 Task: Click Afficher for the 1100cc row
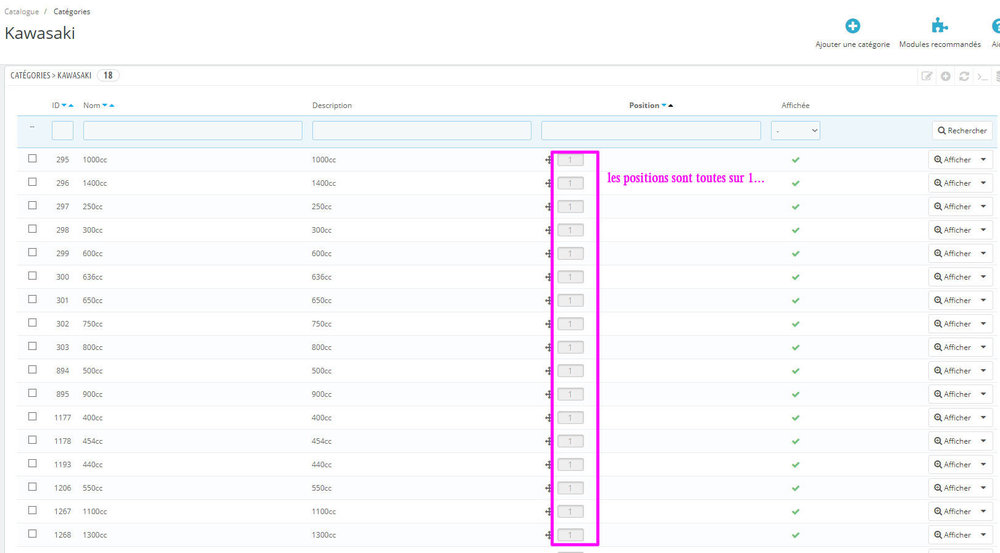952,512
